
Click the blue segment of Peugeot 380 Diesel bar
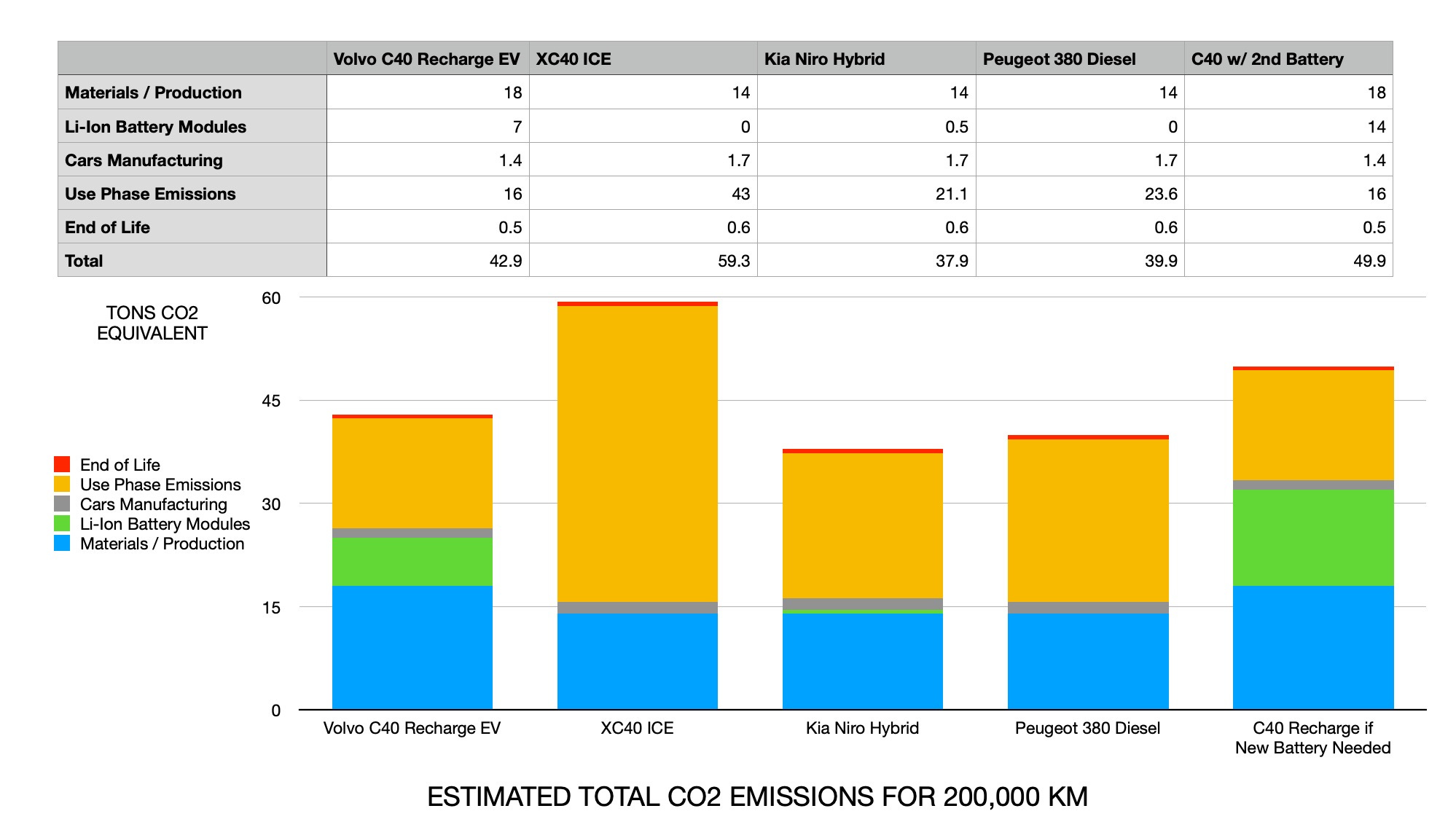tap(1088, 661)
